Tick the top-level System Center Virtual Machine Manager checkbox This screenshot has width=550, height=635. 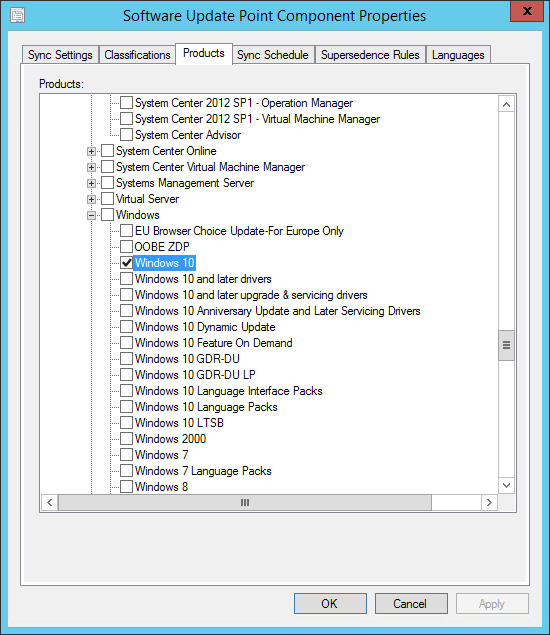click(x=107, y=167)
